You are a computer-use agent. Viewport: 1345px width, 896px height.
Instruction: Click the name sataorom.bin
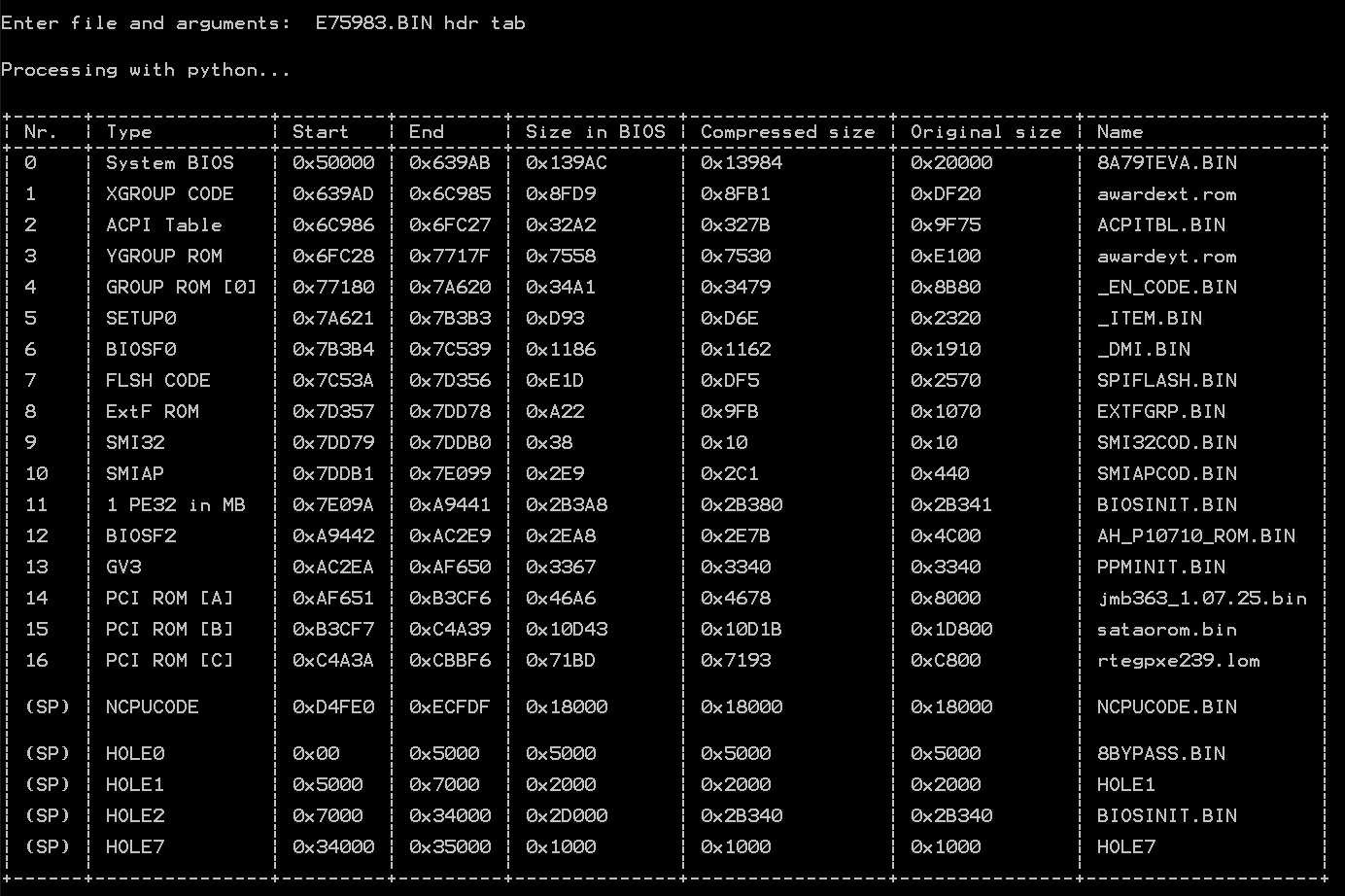pos(1167,630)
